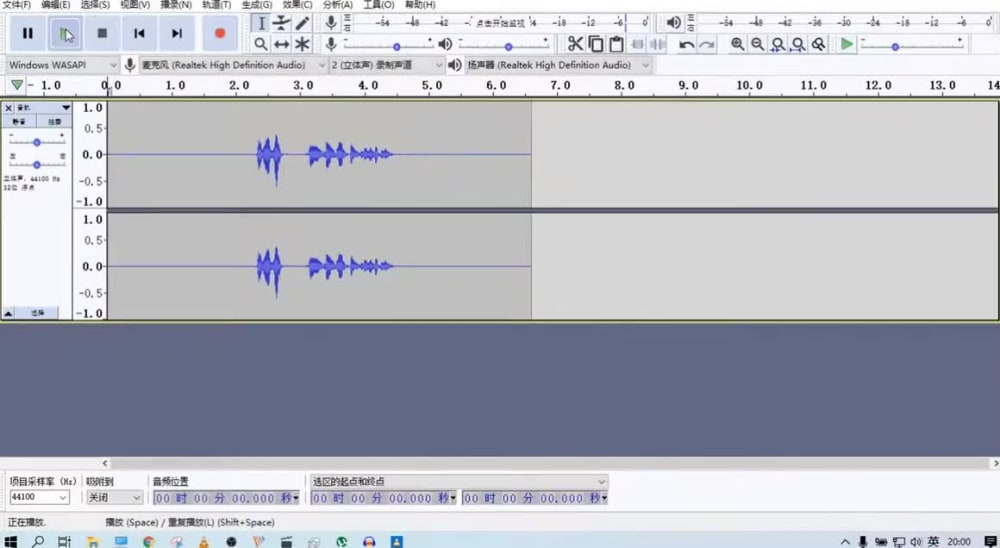Open the 分析(A) menu
Image resolution: width=1000 pixels, height=548 pixels.
click(x=337, y=4)
